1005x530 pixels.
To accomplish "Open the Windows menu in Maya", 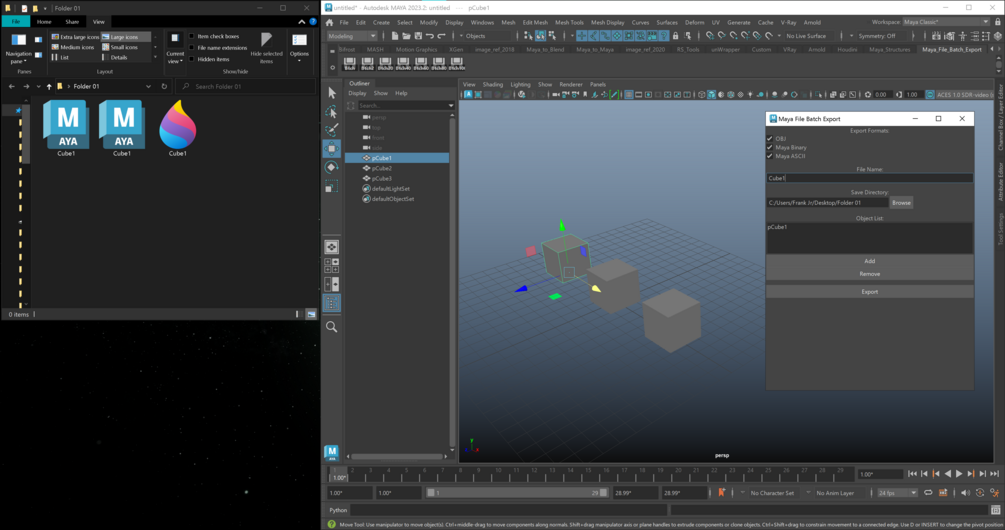I will coord(482,22).
